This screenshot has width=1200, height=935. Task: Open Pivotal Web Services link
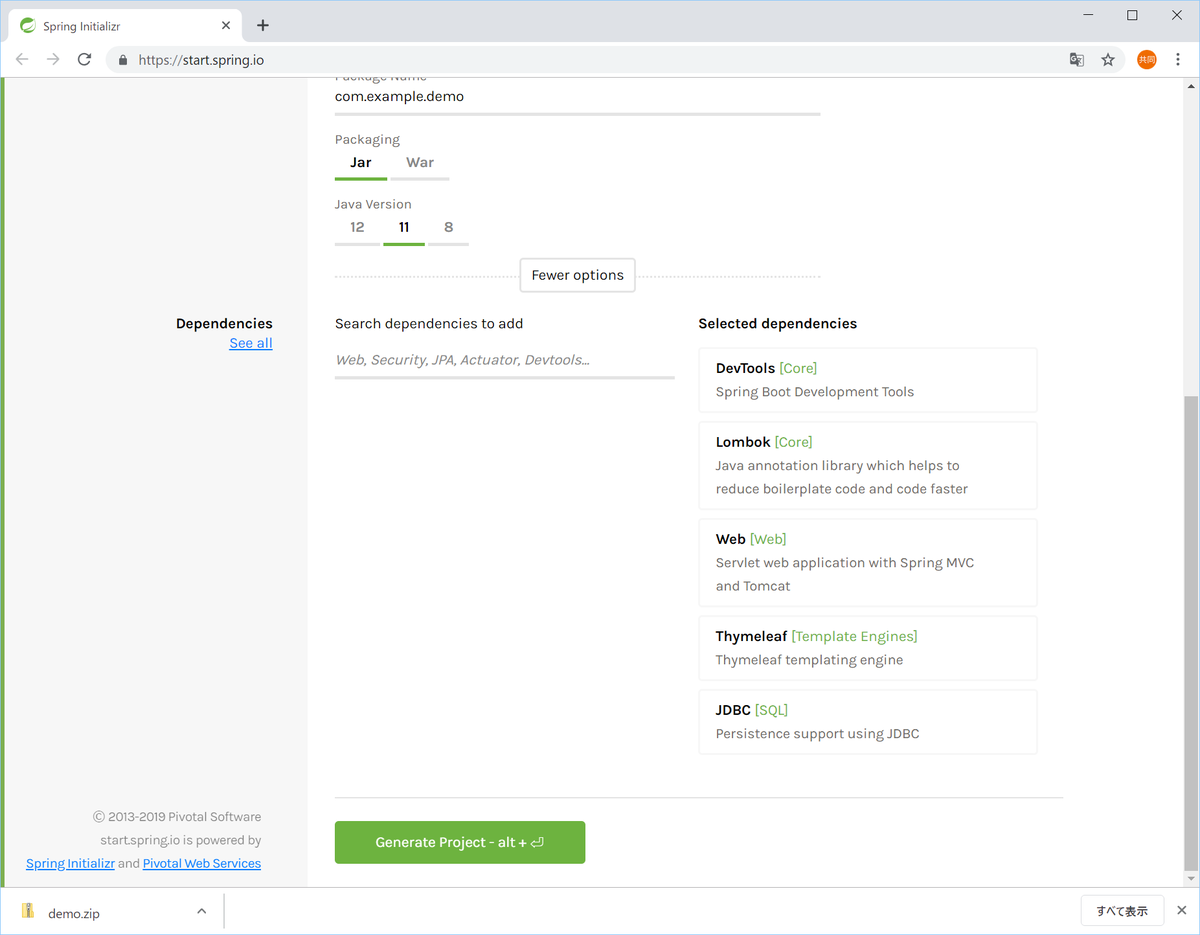pos(202,864)
